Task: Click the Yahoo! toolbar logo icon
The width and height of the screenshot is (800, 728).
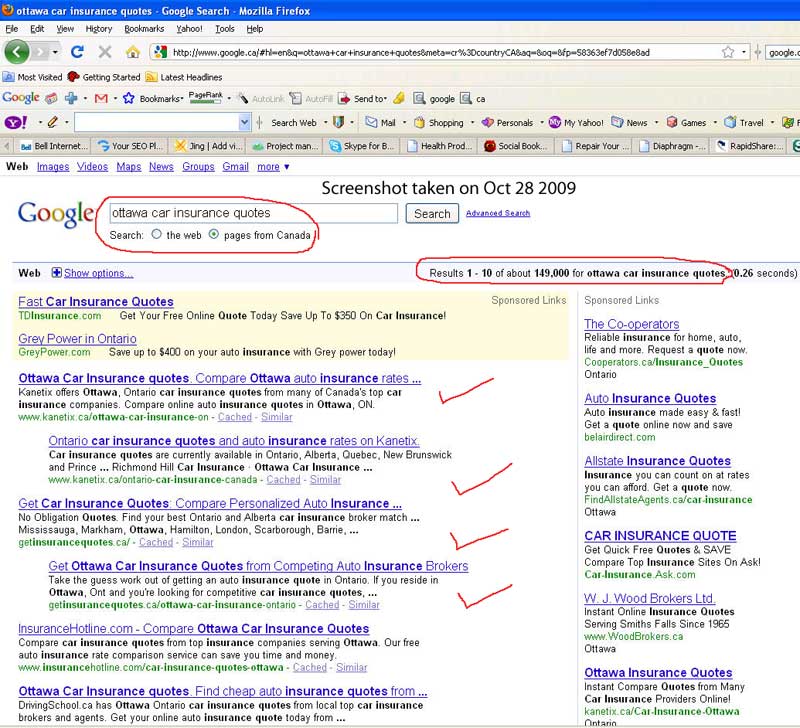Action: [x=15, y=122]
